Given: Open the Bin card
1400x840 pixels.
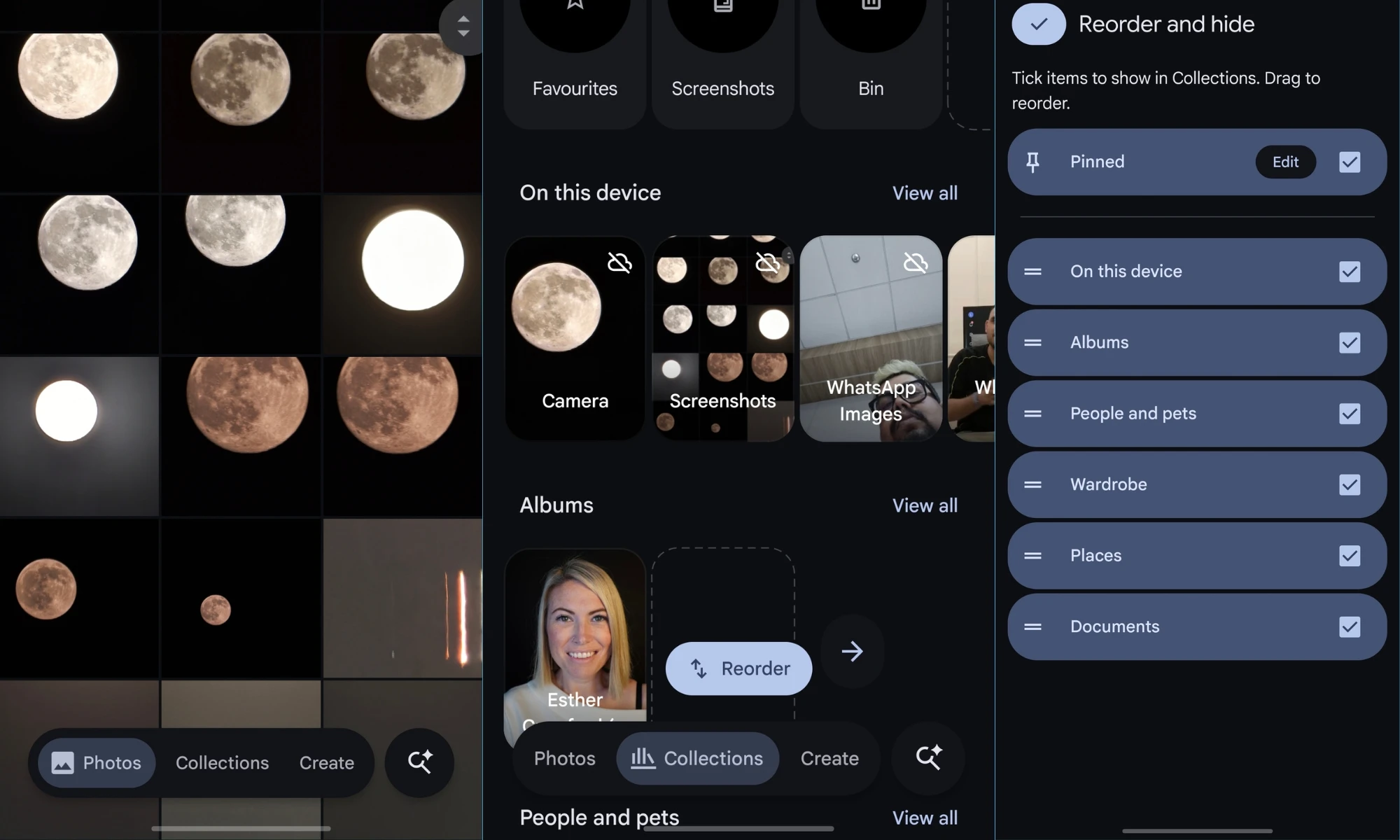Looking at the screenshot, I should click(871, 63).
